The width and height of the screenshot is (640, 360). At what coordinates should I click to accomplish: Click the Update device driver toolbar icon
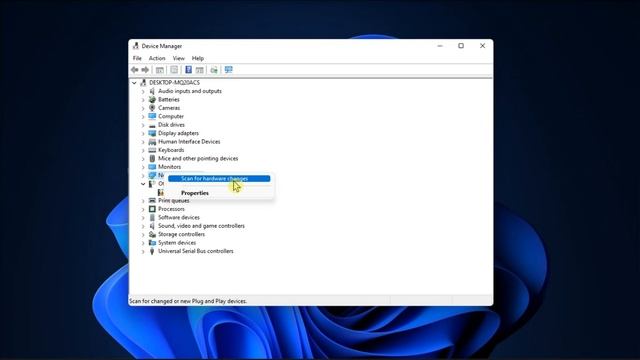point(214,70)
